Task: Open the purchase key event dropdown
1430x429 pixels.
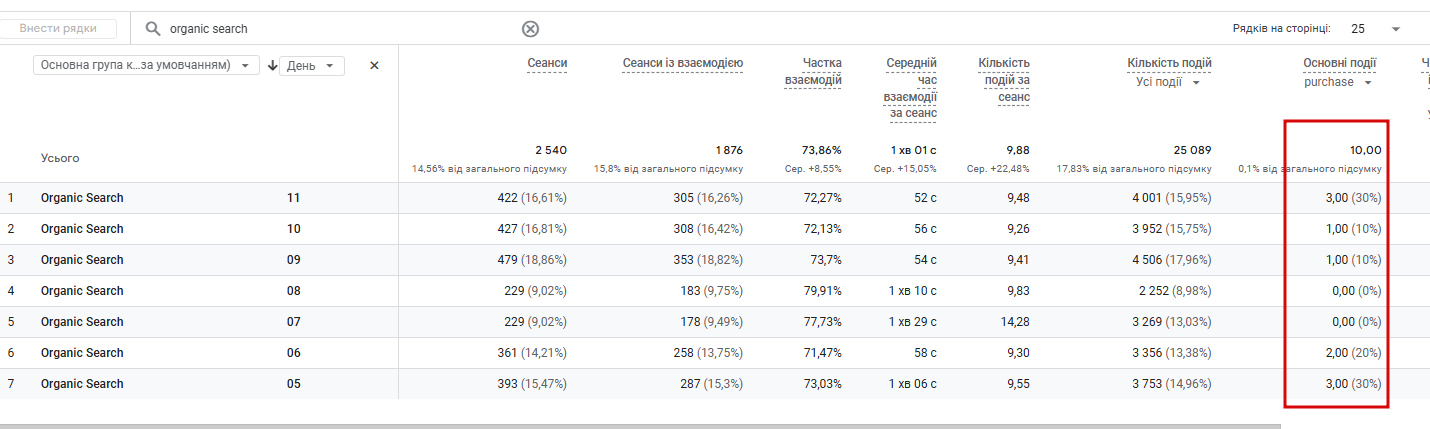Action: [1338, 82]
